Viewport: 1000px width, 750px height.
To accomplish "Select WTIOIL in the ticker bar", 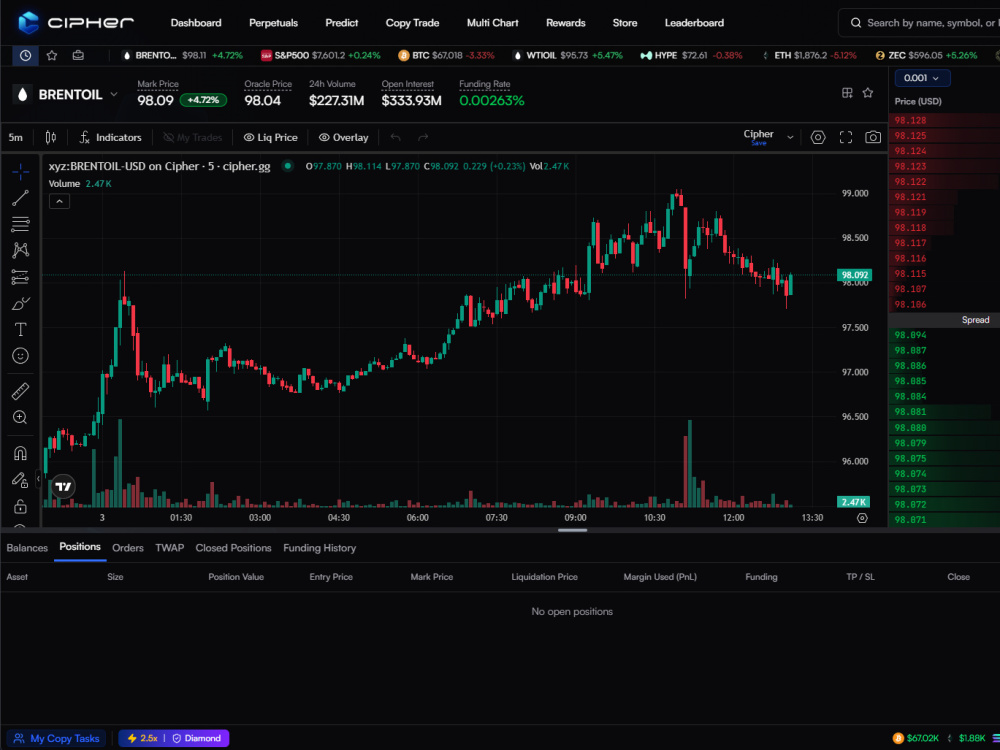I will [568, 55].
